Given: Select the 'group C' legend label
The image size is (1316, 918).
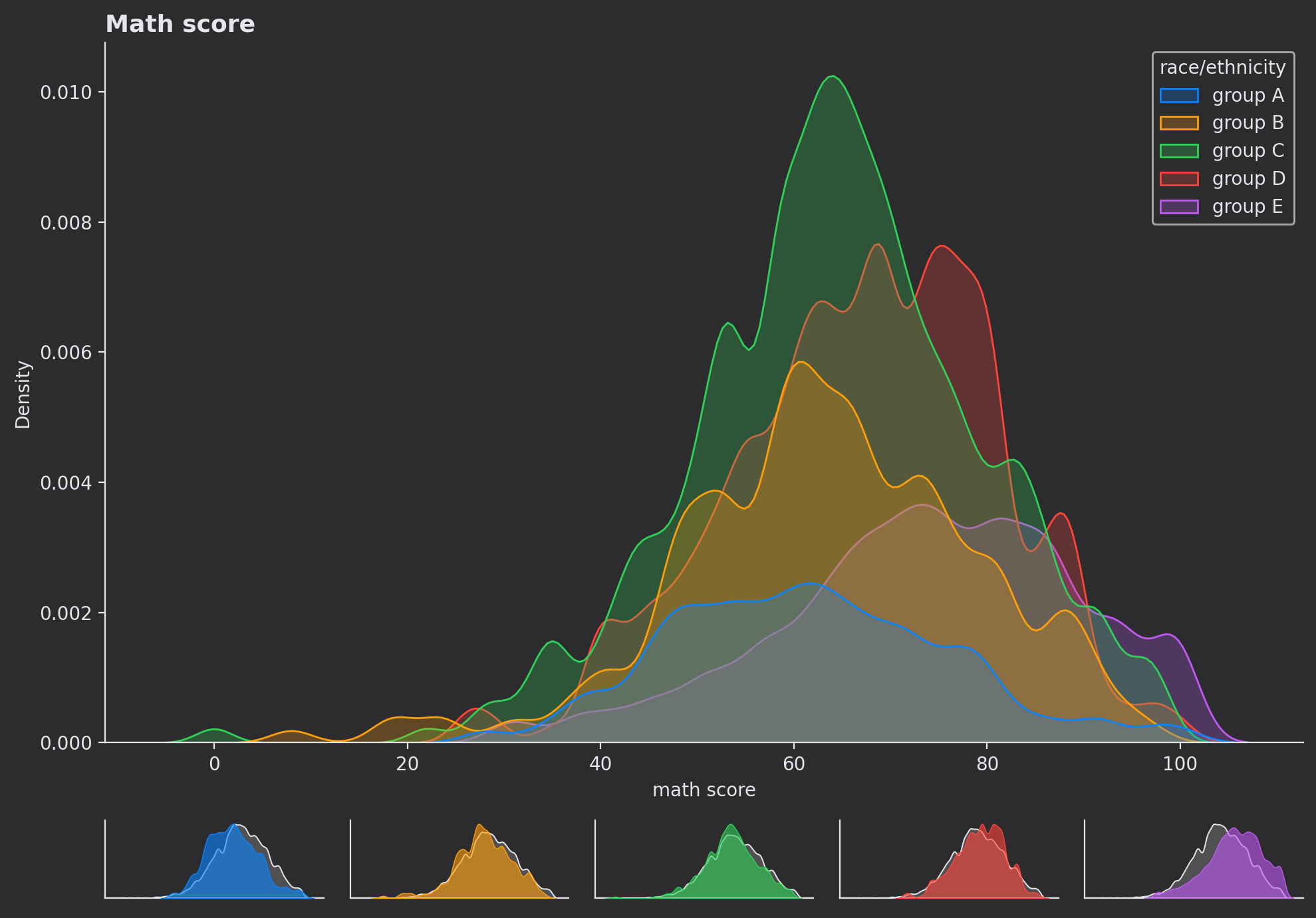Looking at the screenshot, I should click(x=1248, y=151).
